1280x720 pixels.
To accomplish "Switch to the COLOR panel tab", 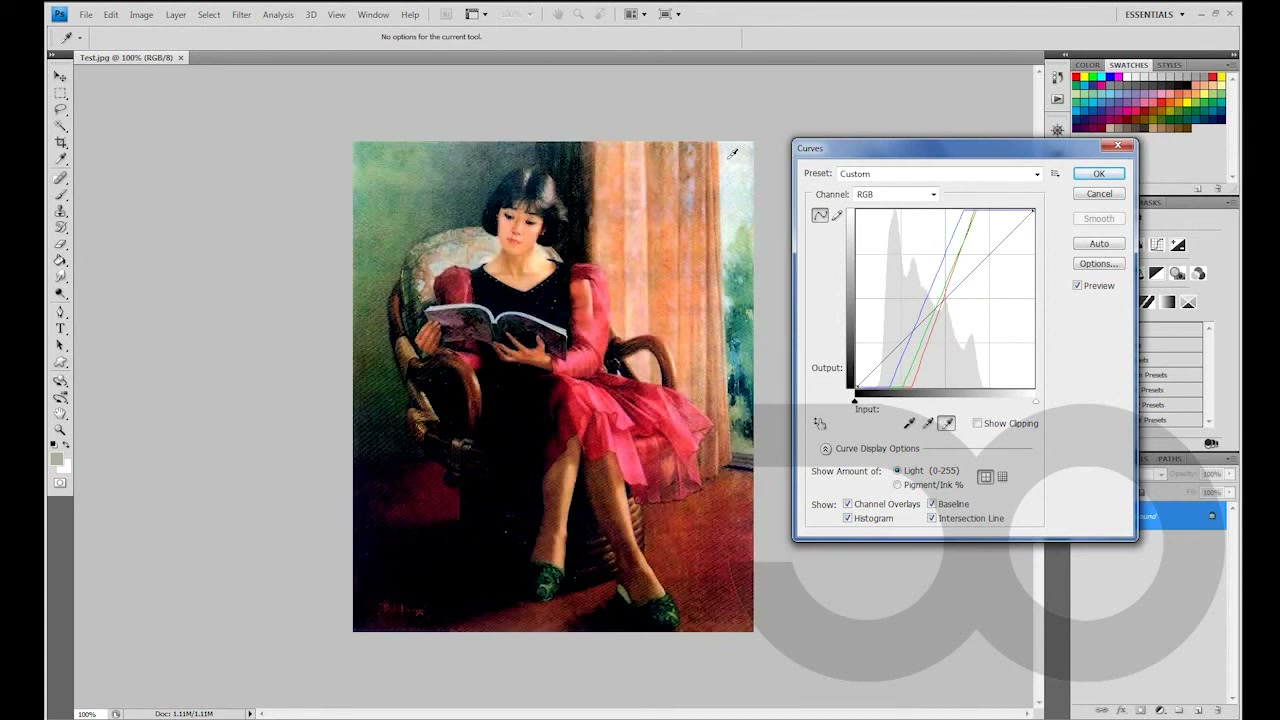I will point(1087,65).
